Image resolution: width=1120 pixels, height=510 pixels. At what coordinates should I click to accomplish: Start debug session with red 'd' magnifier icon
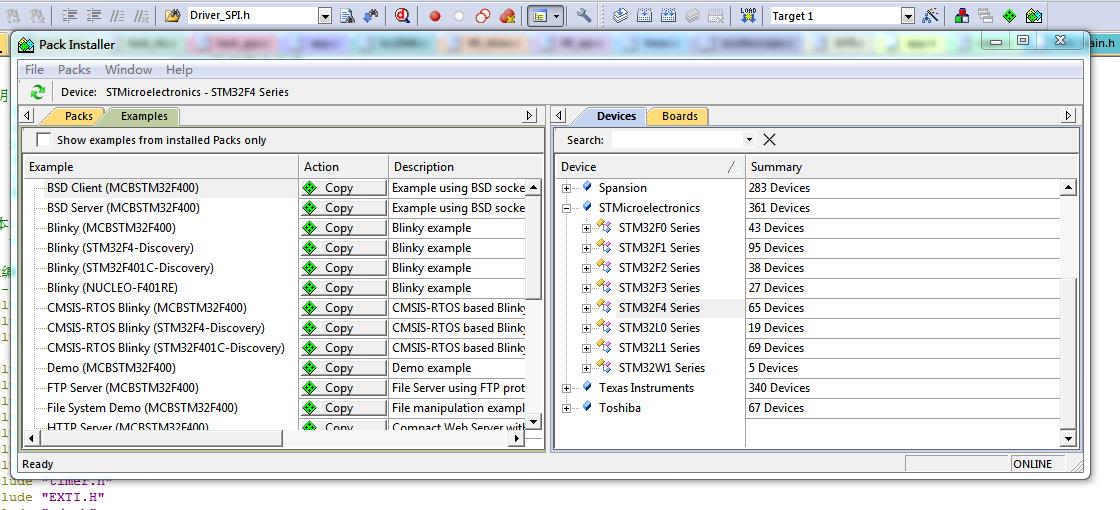pos(403,16)
